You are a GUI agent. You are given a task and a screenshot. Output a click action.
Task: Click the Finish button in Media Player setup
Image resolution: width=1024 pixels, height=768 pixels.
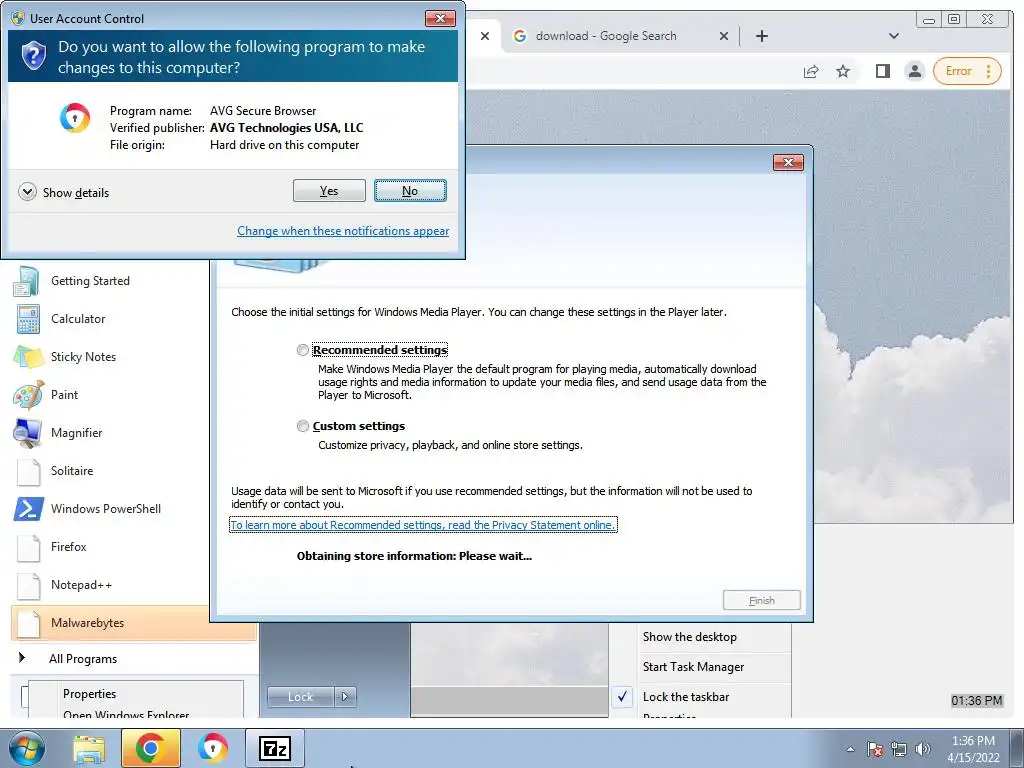tap(761, 600)
